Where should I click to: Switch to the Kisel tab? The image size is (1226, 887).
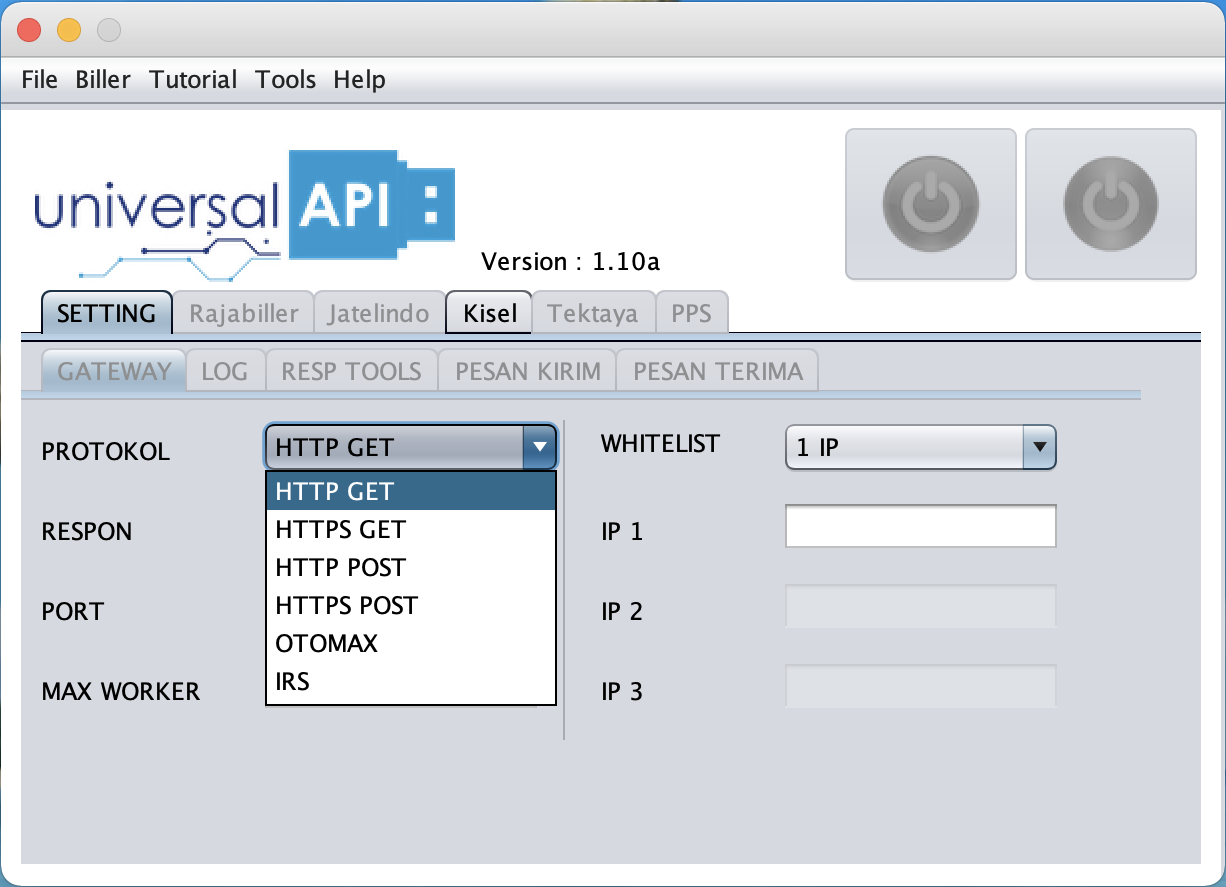(x=490, y=313)
